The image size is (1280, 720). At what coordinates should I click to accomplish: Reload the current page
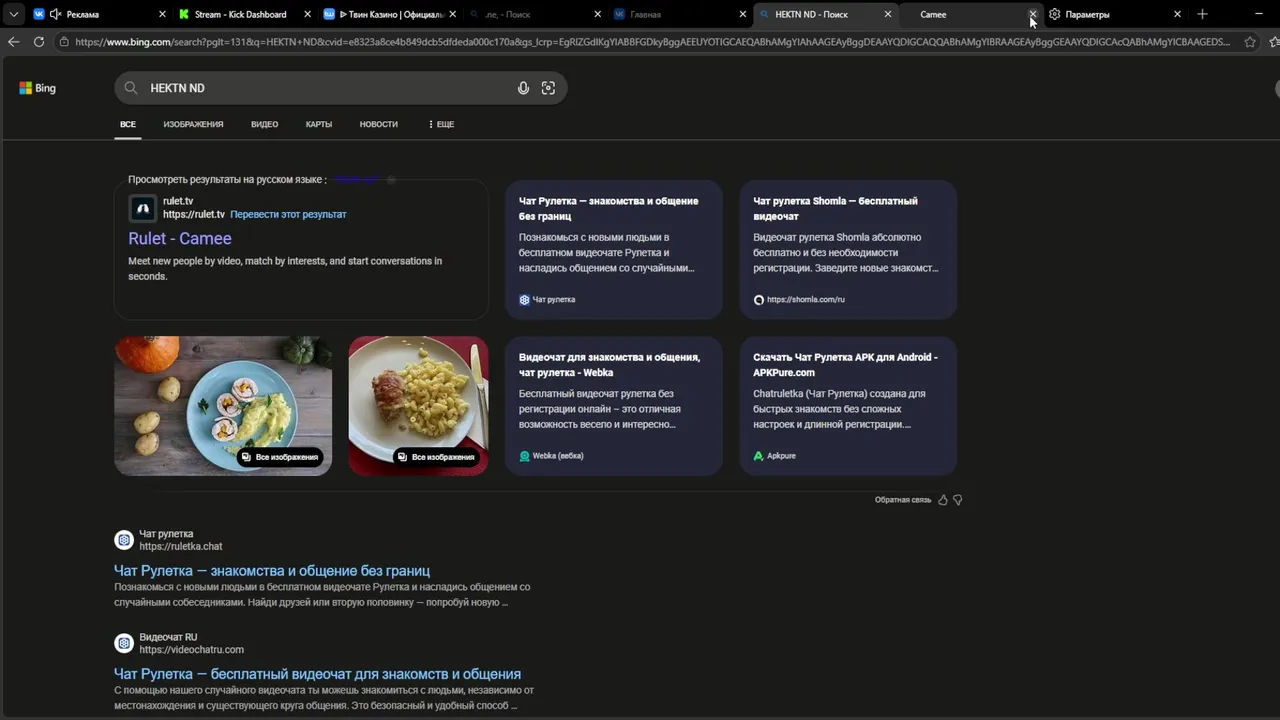click(38, 42)
